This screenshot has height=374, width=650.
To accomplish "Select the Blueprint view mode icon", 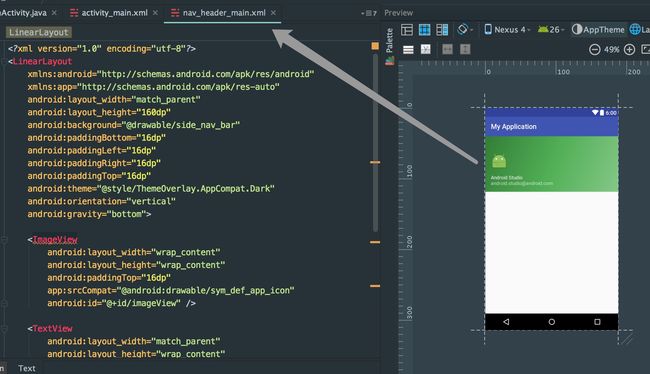I will point(424,30).
